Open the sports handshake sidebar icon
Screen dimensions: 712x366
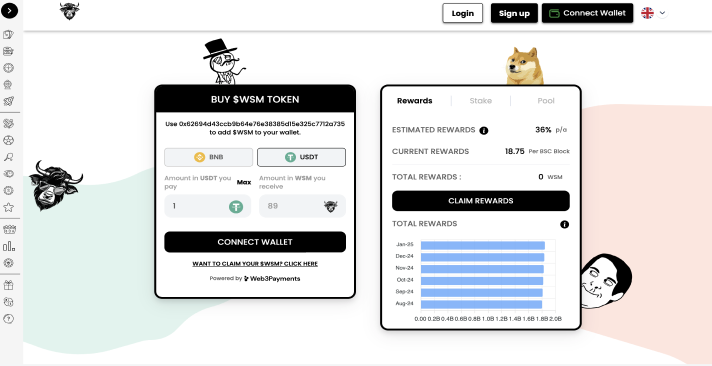pos(8,124)
